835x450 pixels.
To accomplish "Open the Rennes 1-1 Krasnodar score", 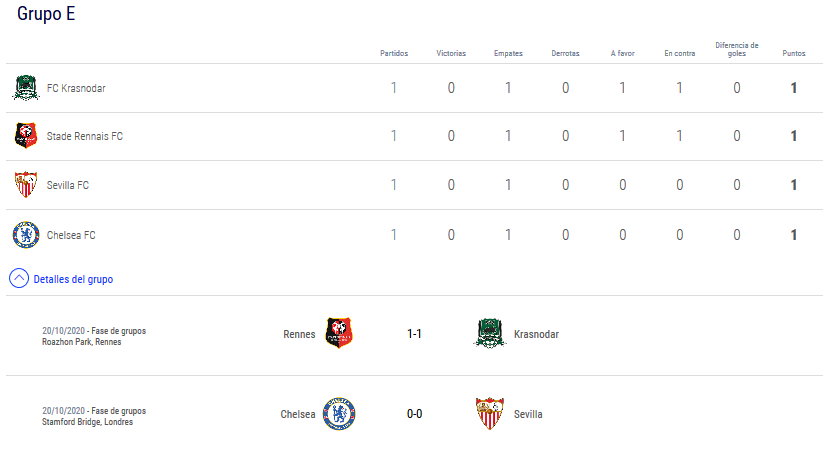I will coord(414,334).
